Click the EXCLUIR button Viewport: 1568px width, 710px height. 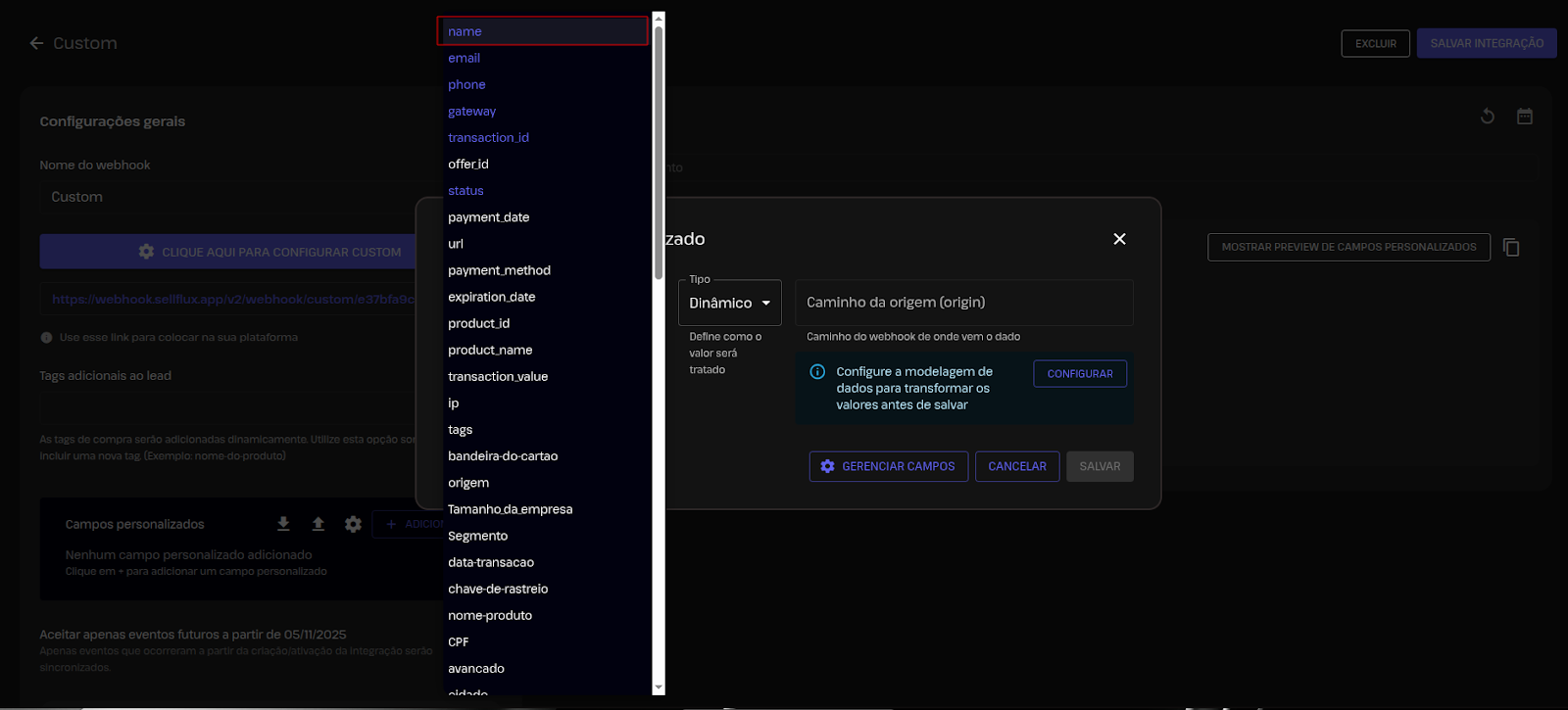[x=1375, y=44]
